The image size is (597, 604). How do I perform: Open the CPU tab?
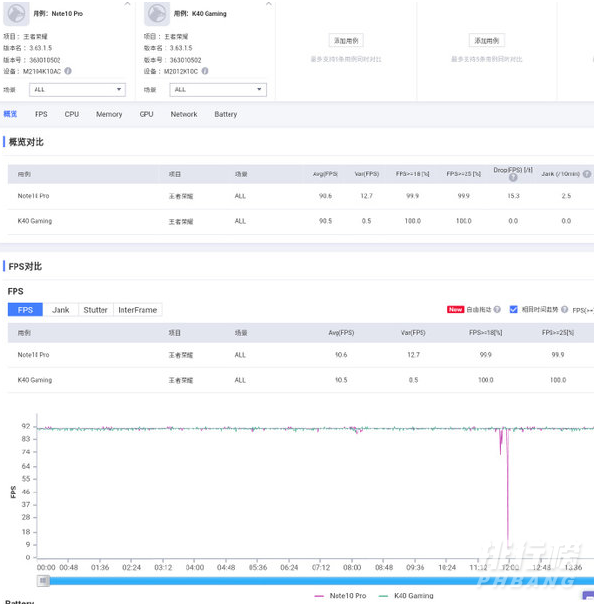72,114
